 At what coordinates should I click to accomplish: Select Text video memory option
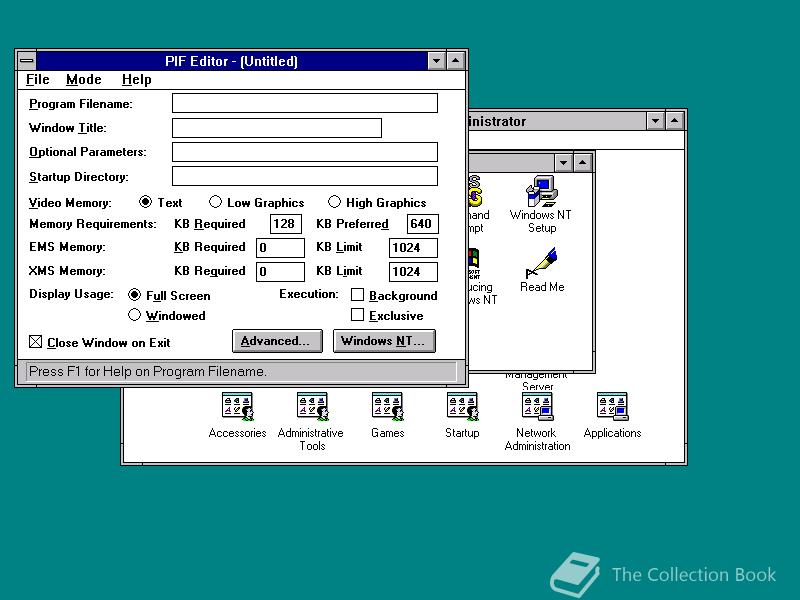(145, 202)
